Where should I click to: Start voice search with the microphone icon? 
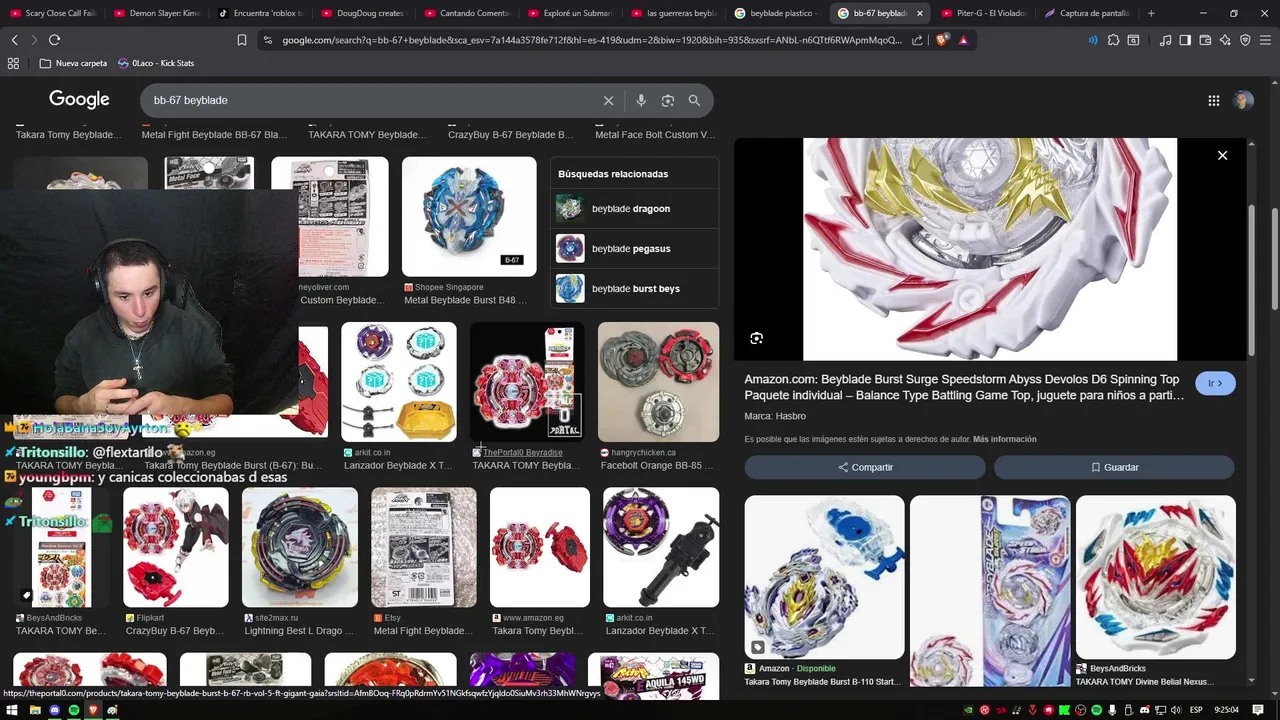(641, 100)
